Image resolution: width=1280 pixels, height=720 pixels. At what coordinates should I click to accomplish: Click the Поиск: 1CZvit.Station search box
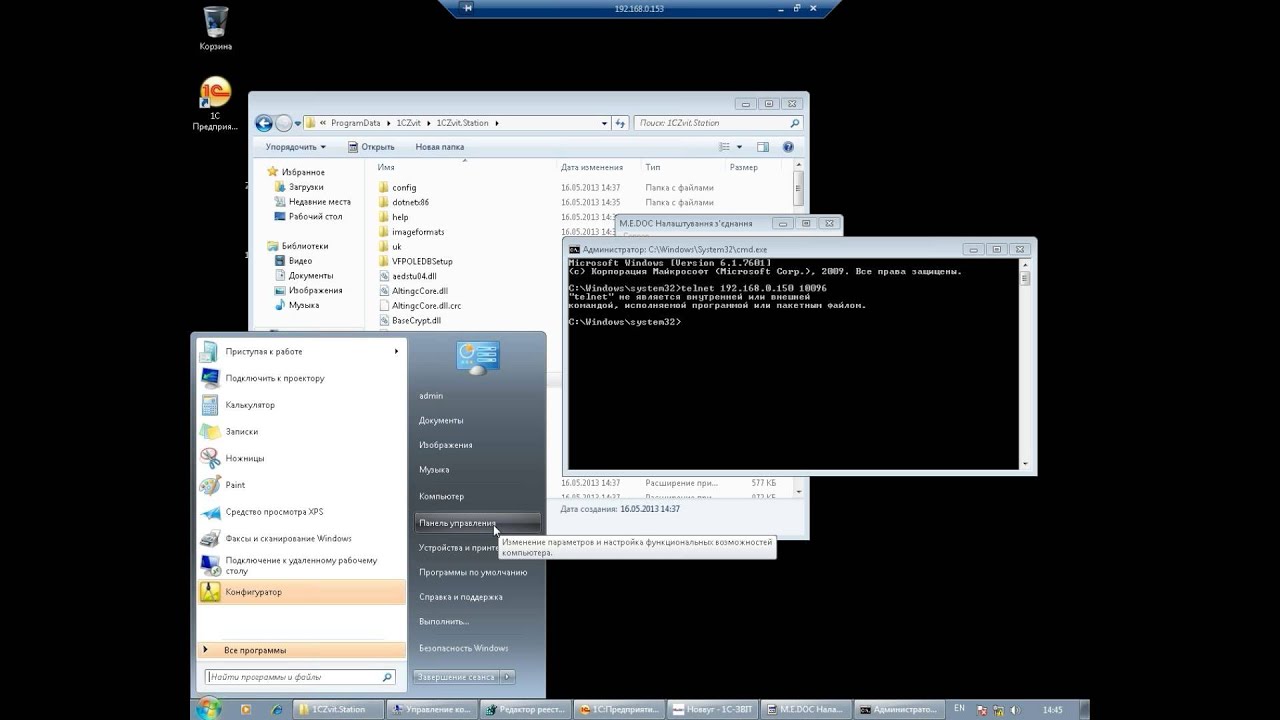point(718,123)
